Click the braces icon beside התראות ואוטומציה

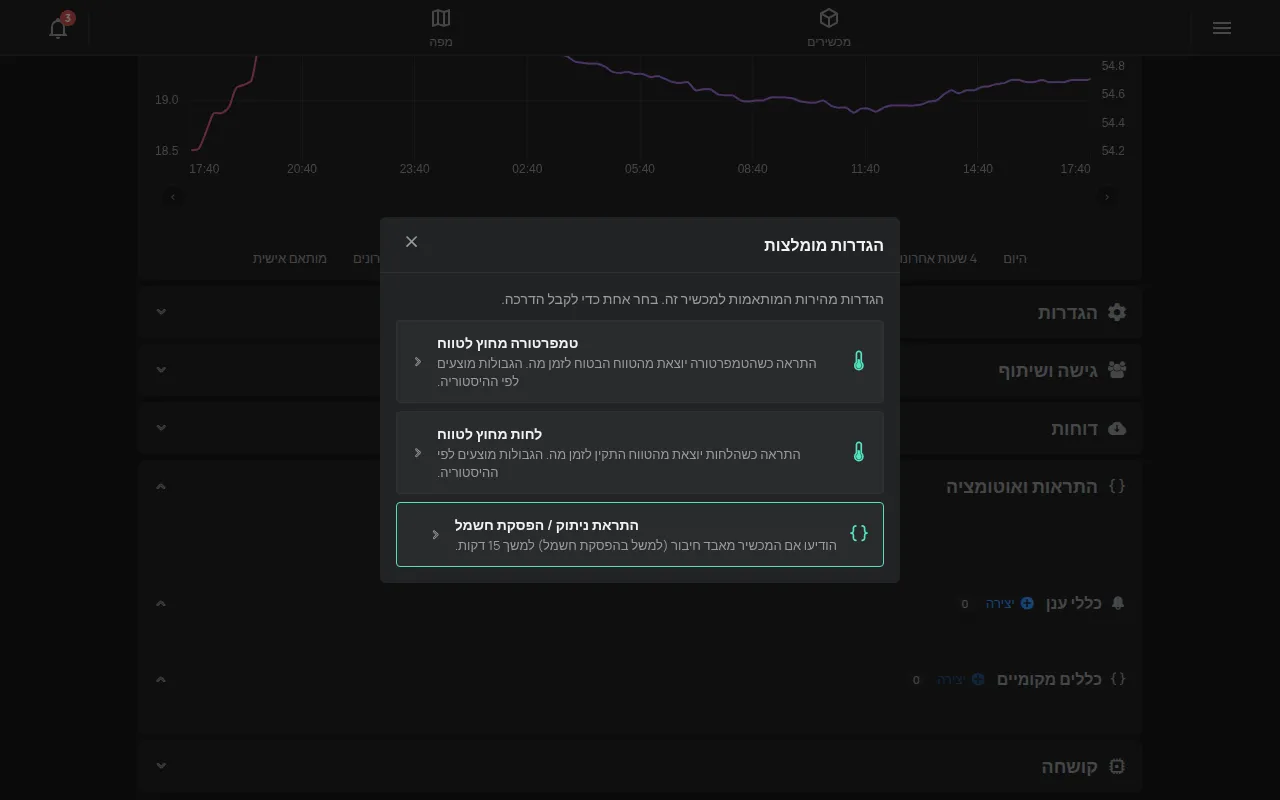point(1117,486)
